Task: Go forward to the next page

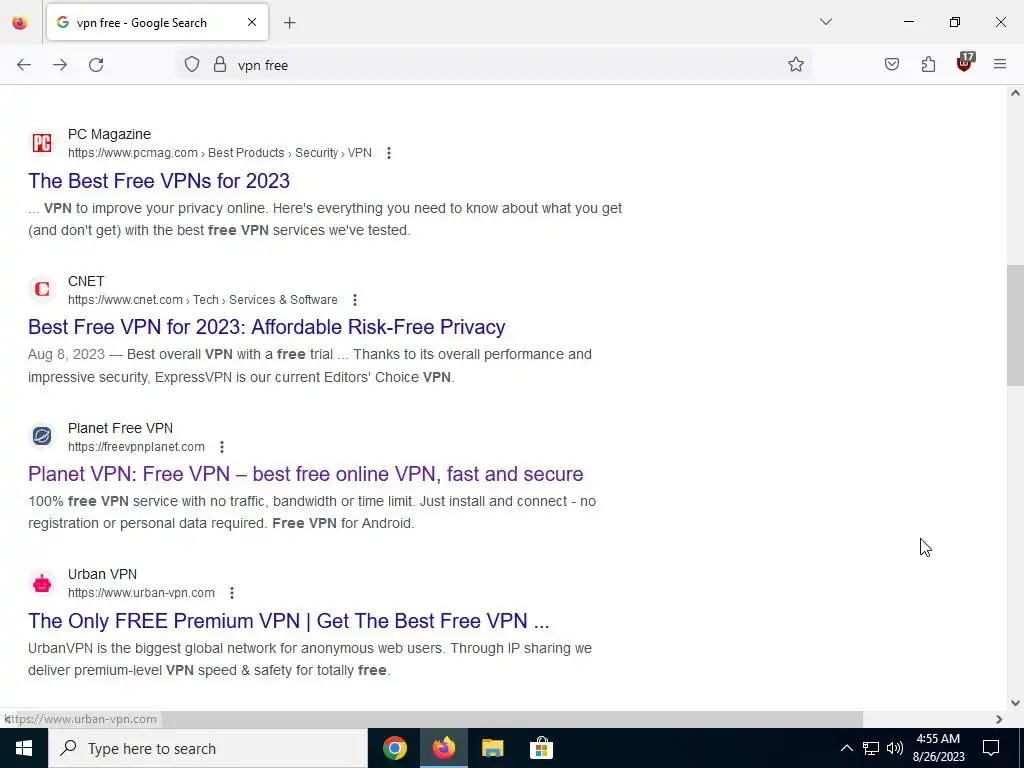Action: [60, 65]
